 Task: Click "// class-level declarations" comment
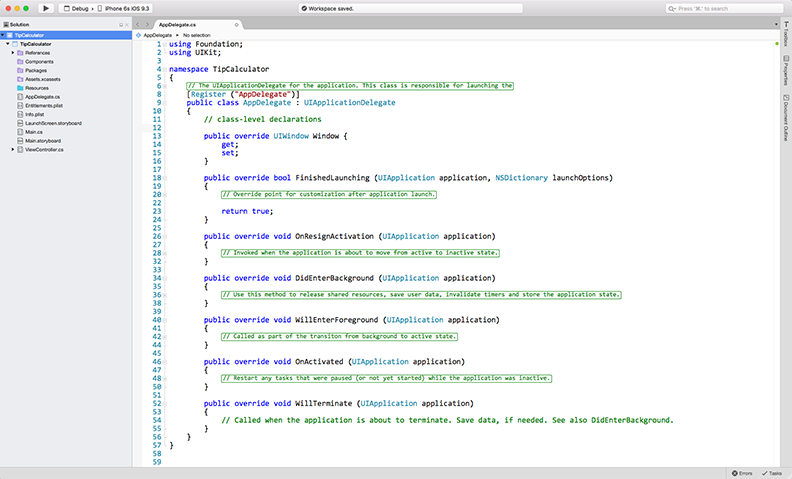pyautogui.click(x=263, y=119)
